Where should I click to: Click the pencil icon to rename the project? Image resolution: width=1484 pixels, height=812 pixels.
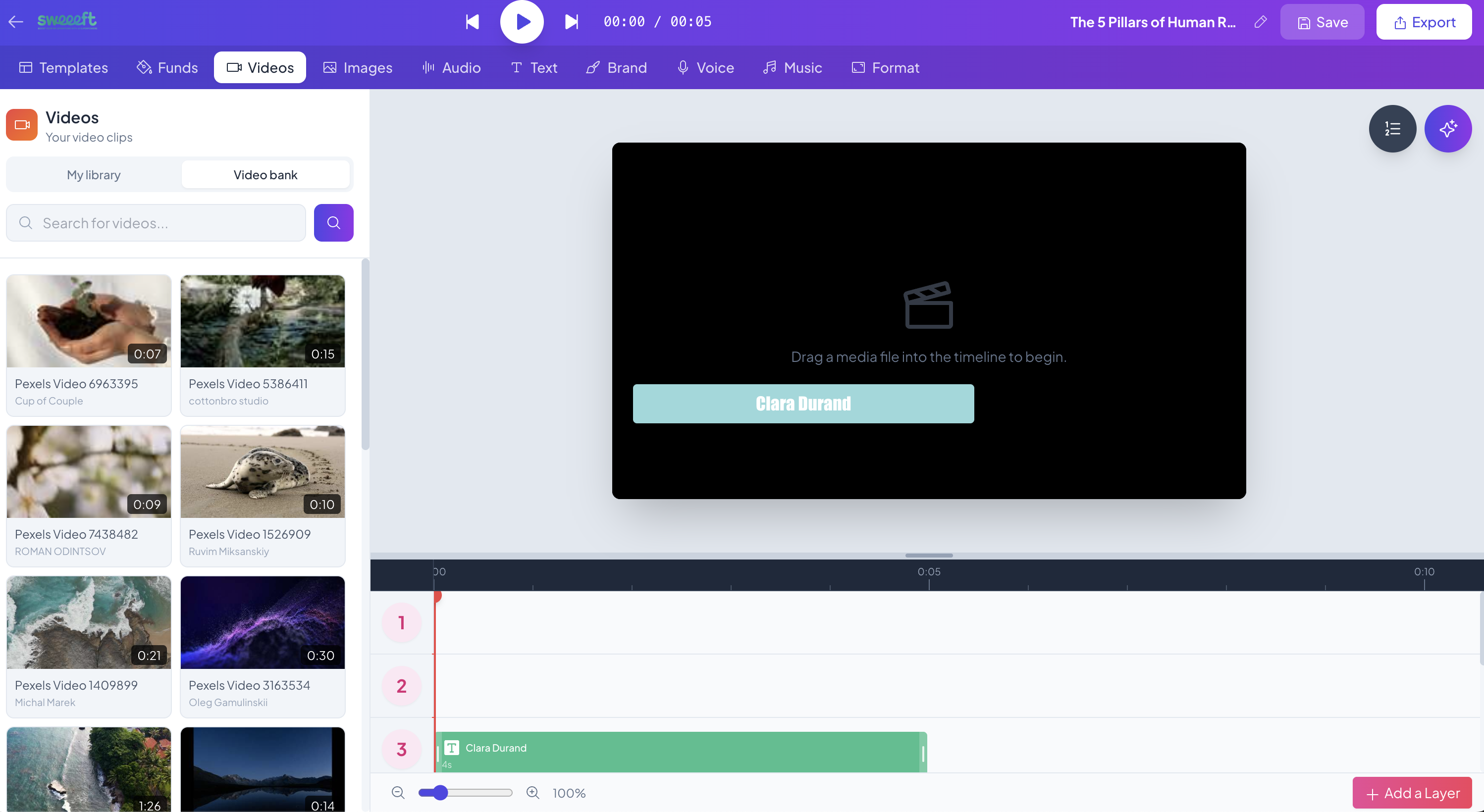pos(1261,22)
